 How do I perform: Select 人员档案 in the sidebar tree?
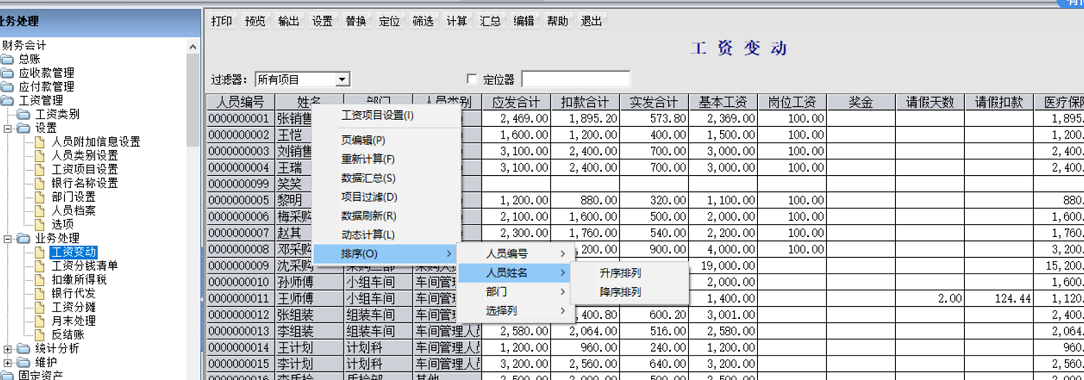pyautogui.click(x=73, y=211)
